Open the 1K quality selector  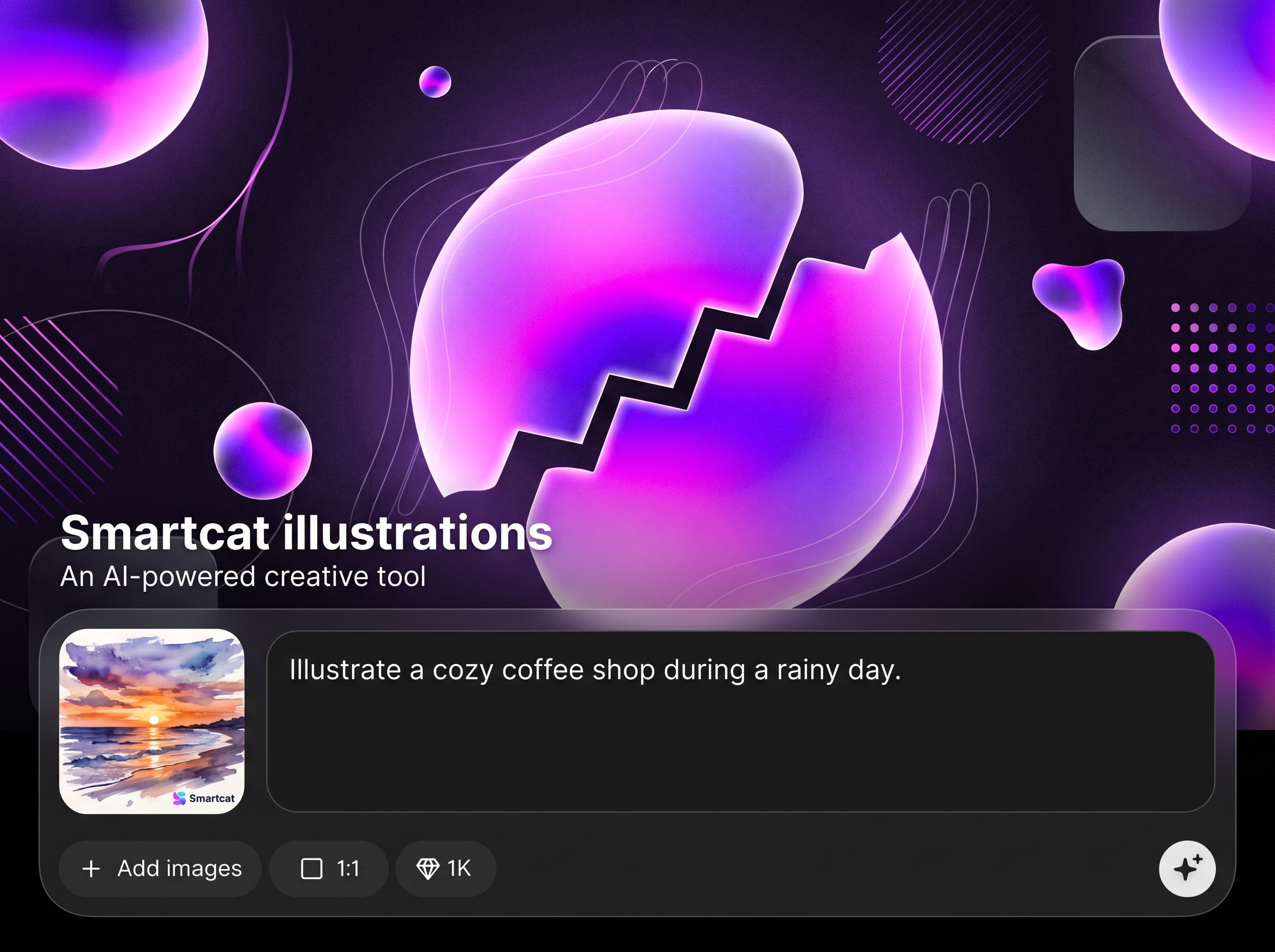tap(446, 869)
